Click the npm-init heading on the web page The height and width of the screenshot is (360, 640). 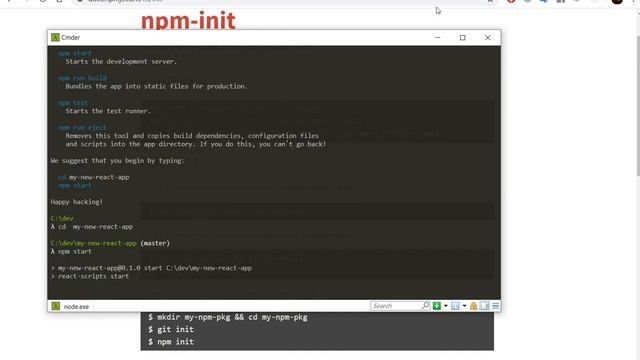tap(188, 21)
